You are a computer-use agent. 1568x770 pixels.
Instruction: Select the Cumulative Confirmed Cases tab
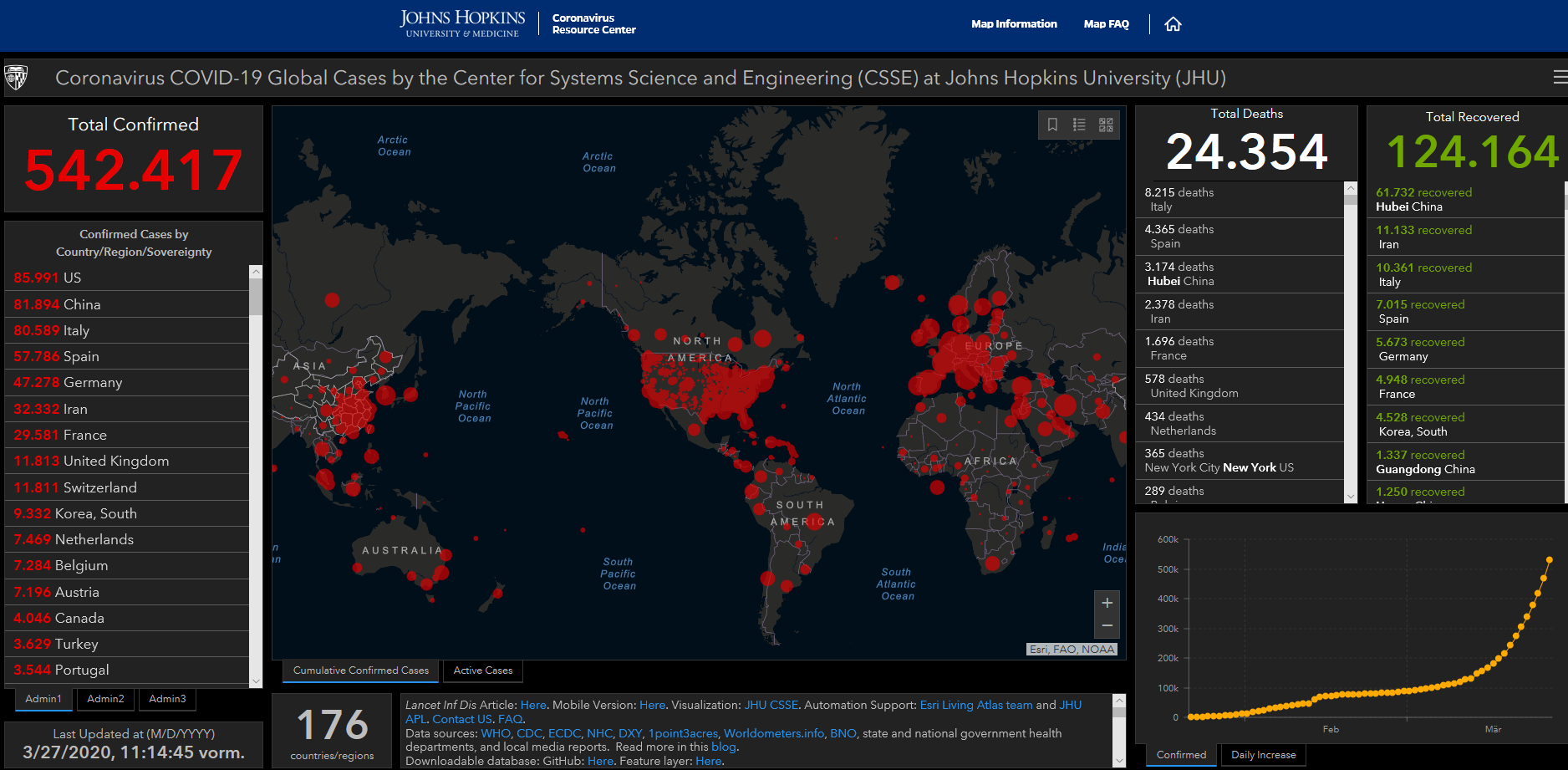tap(360, 671)
